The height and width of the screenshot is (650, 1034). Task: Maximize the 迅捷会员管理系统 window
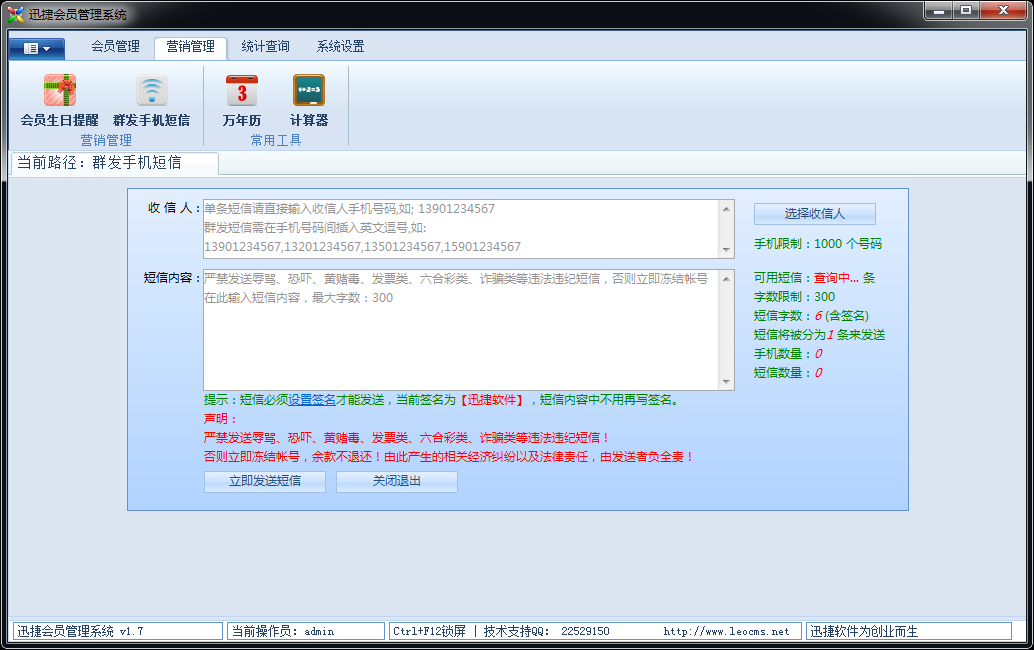click(966, 11)
